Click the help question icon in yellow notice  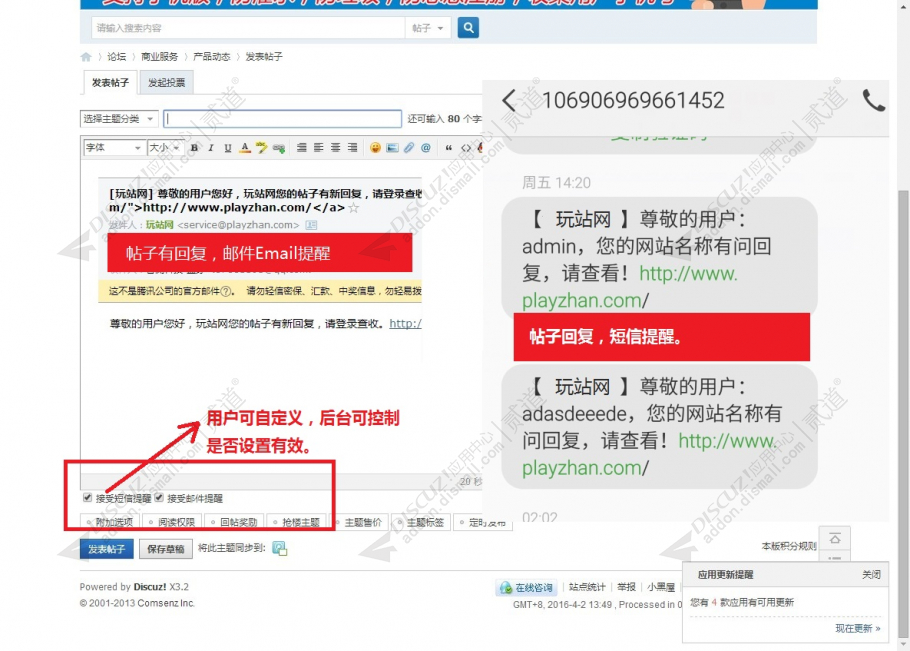(x=226, y=291)
